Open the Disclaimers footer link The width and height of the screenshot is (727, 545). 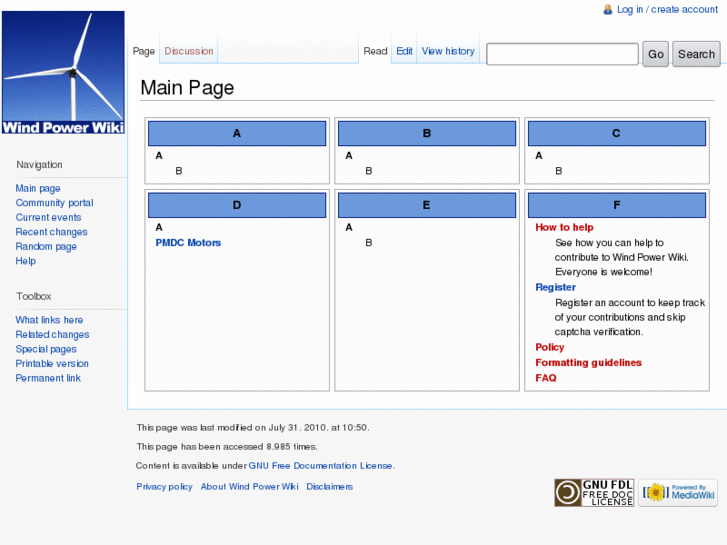[x=330, y=487]
